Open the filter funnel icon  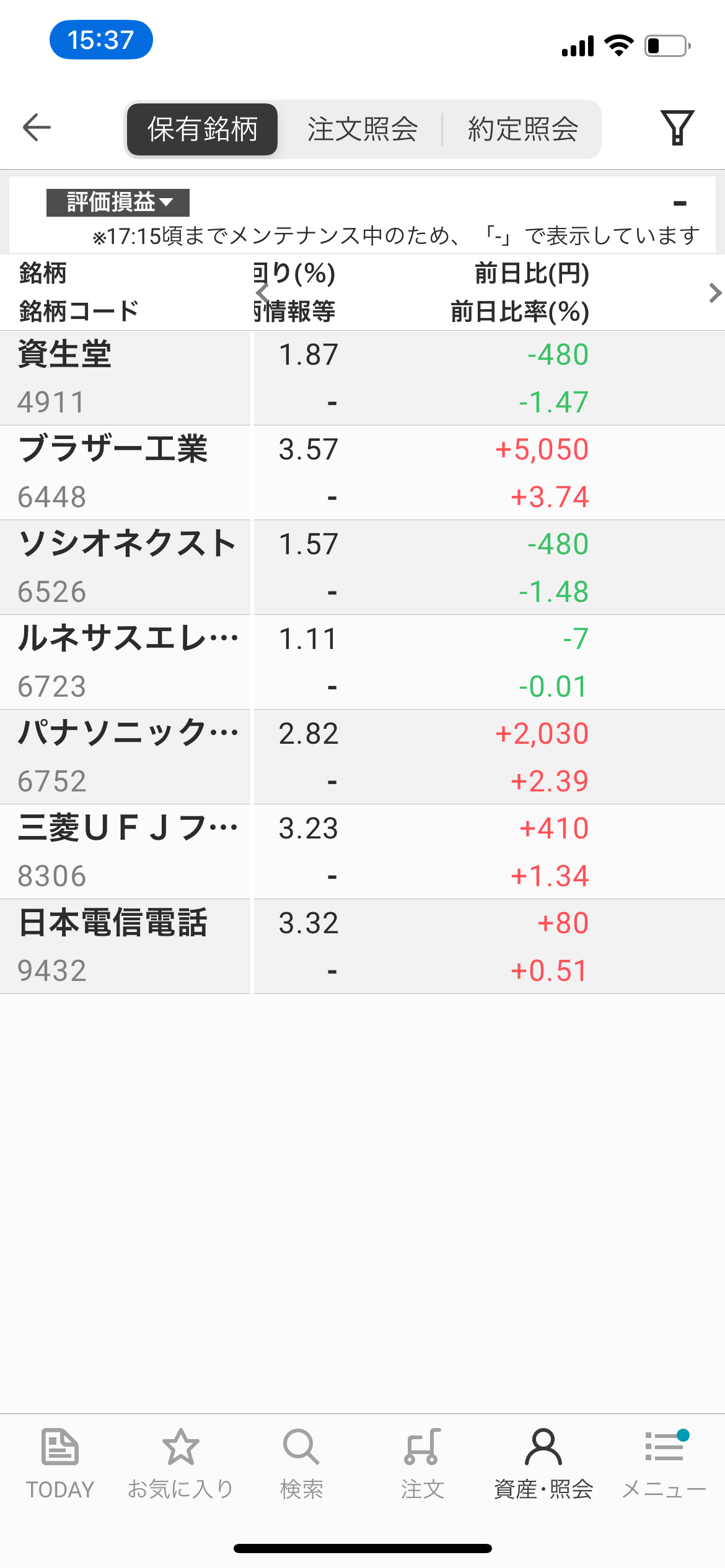pos(677,128)
